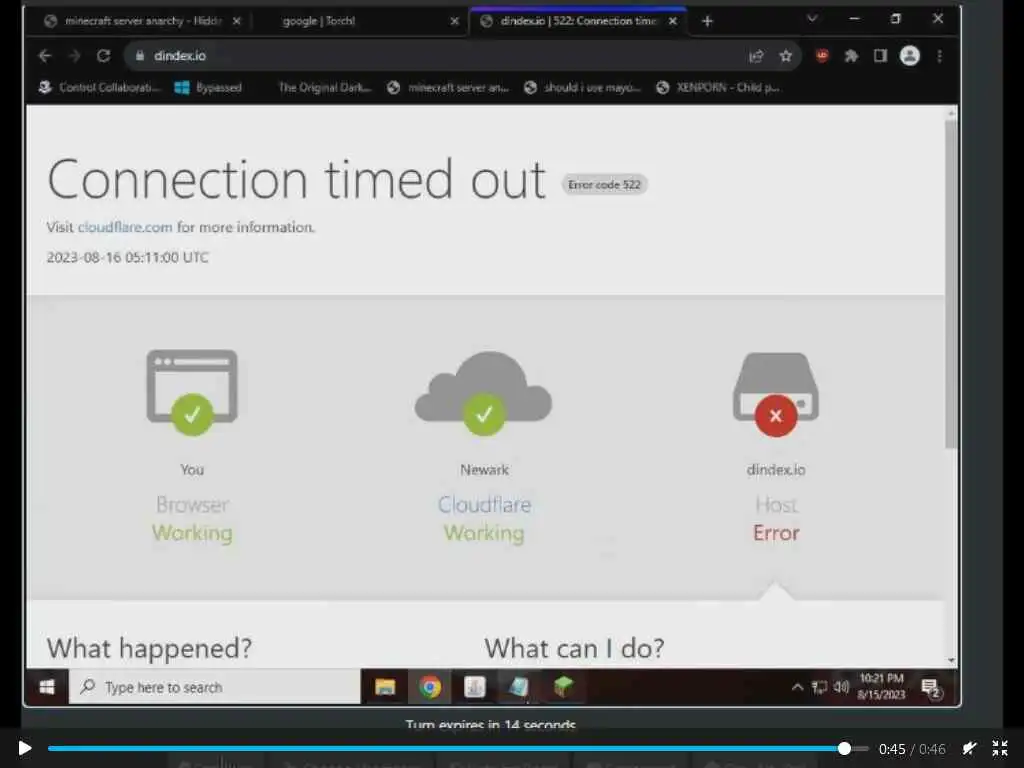
Task: Open the notification center icon
Action: pos(931,688)
